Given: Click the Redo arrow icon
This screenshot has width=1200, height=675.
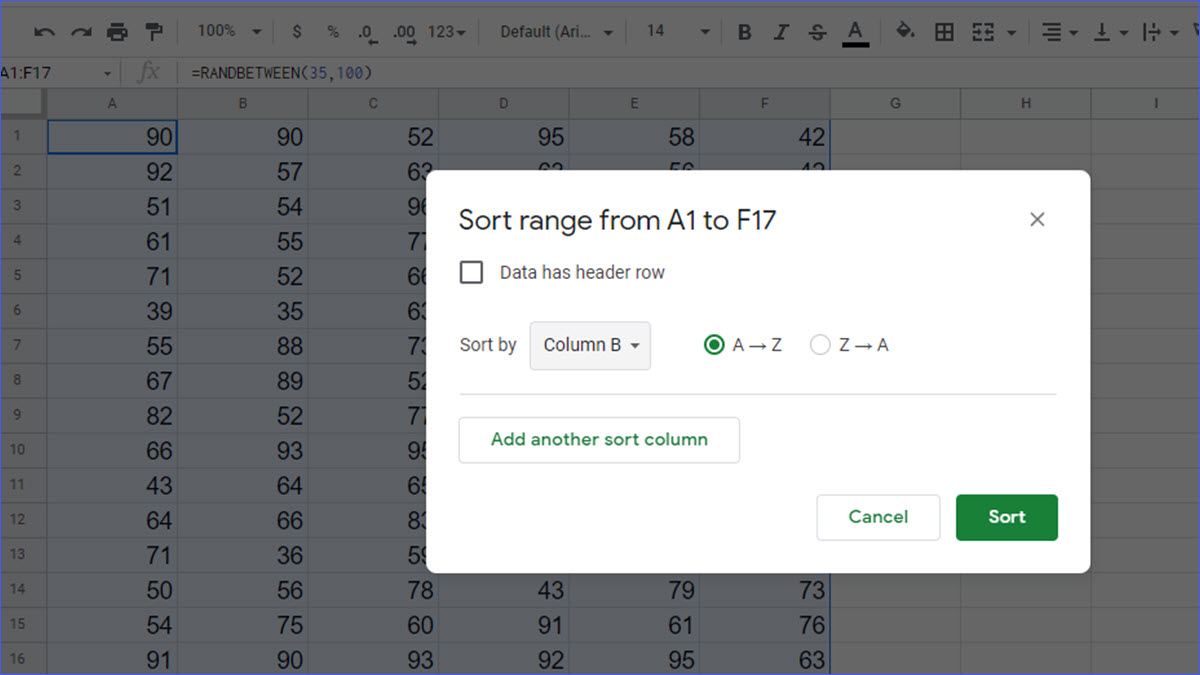Looking at the screenshot, I should [81, 33].
